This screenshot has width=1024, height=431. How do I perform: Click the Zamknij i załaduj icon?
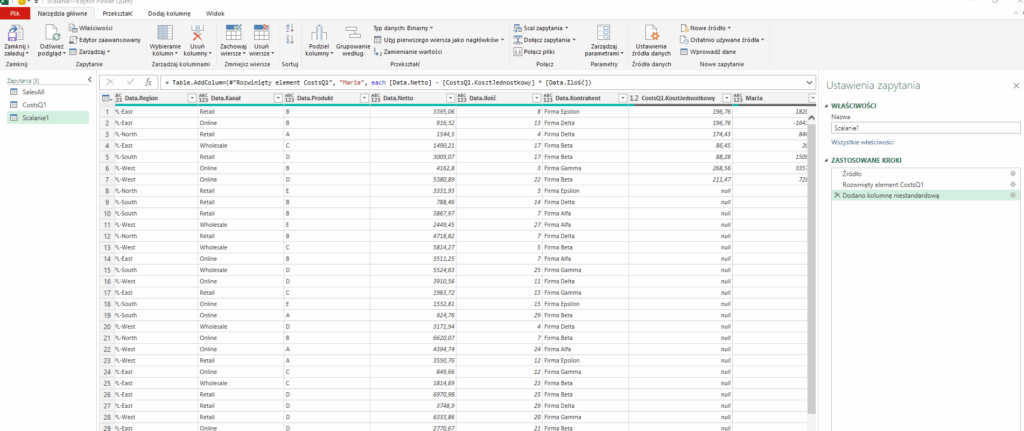pos(16,35)
